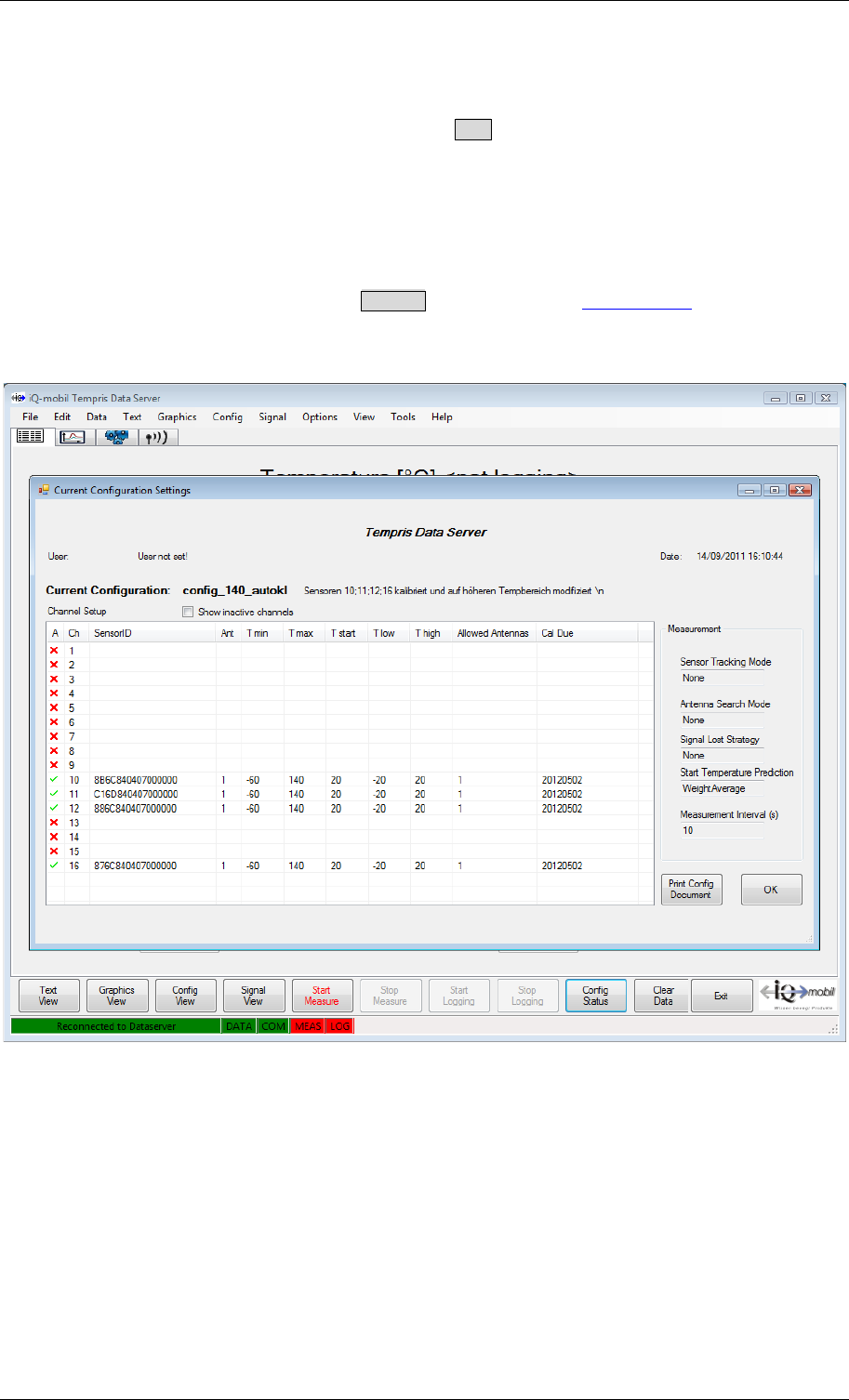This screenshot has height=1400, width=849.
Task: Open the Text menu
Action: tap(133, 416)
